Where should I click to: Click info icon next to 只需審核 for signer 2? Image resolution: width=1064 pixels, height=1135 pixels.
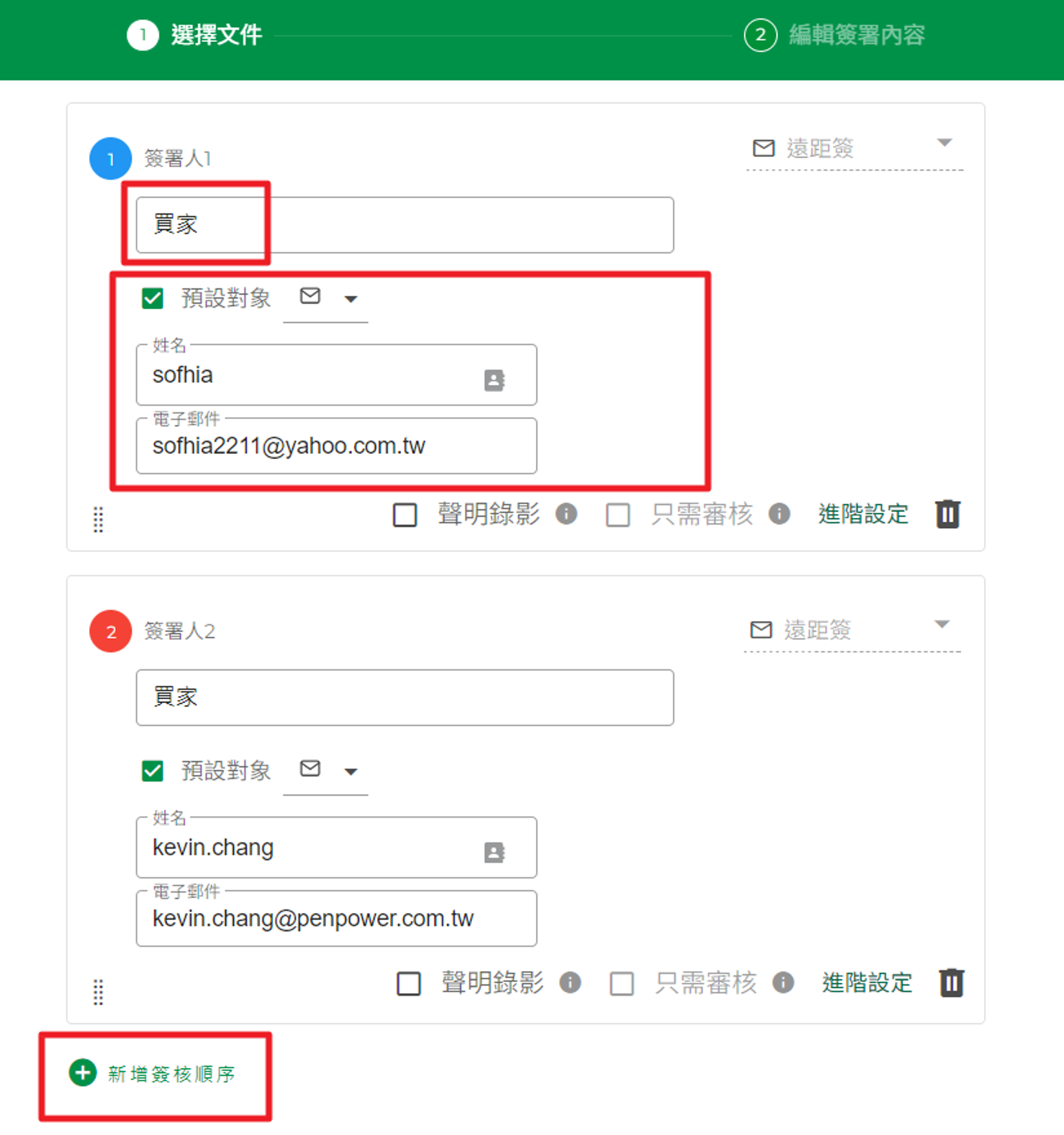coord(783,983)
